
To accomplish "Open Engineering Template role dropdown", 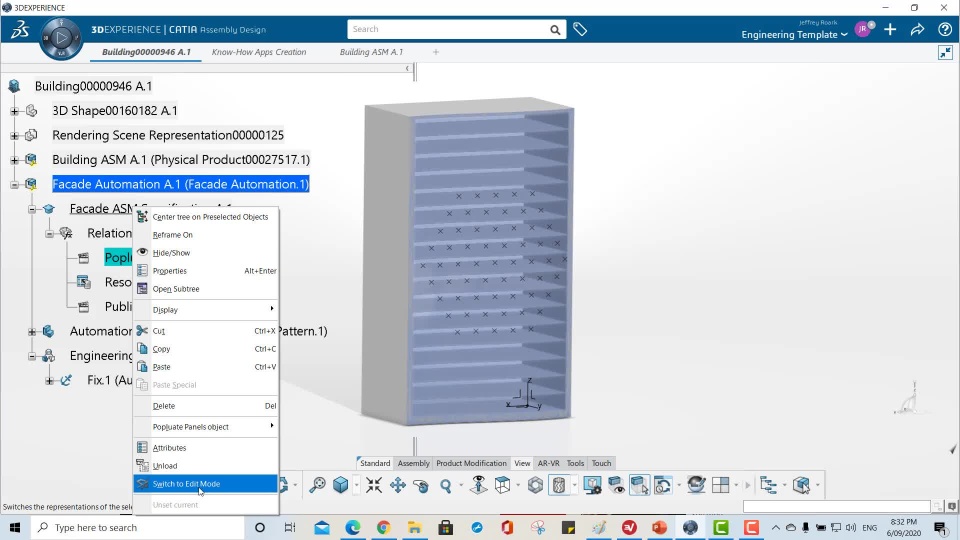I will tap(795, 35).
